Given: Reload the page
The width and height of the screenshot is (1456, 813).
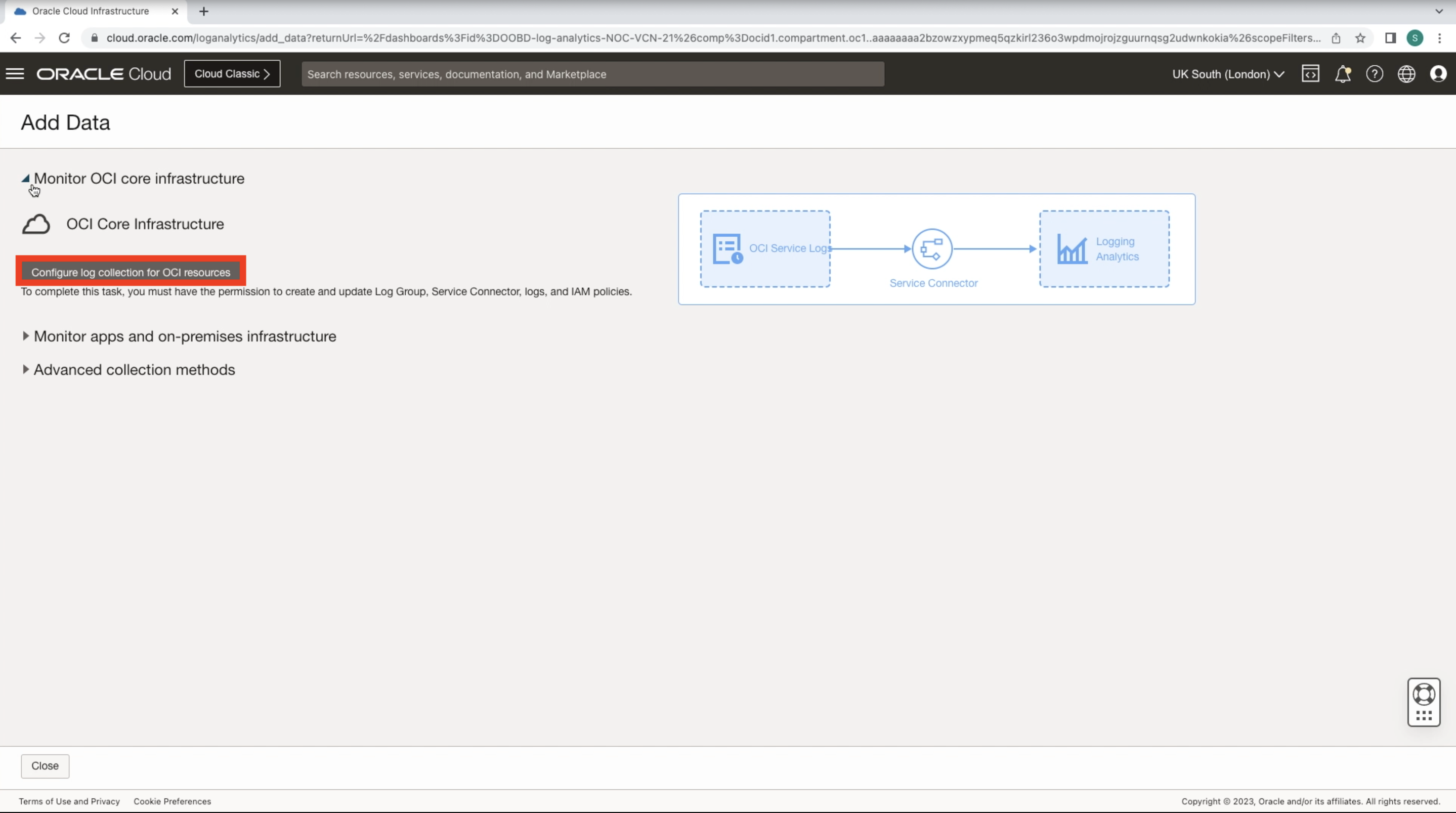Looking at the screenshot, I should [x=64, y=38].
